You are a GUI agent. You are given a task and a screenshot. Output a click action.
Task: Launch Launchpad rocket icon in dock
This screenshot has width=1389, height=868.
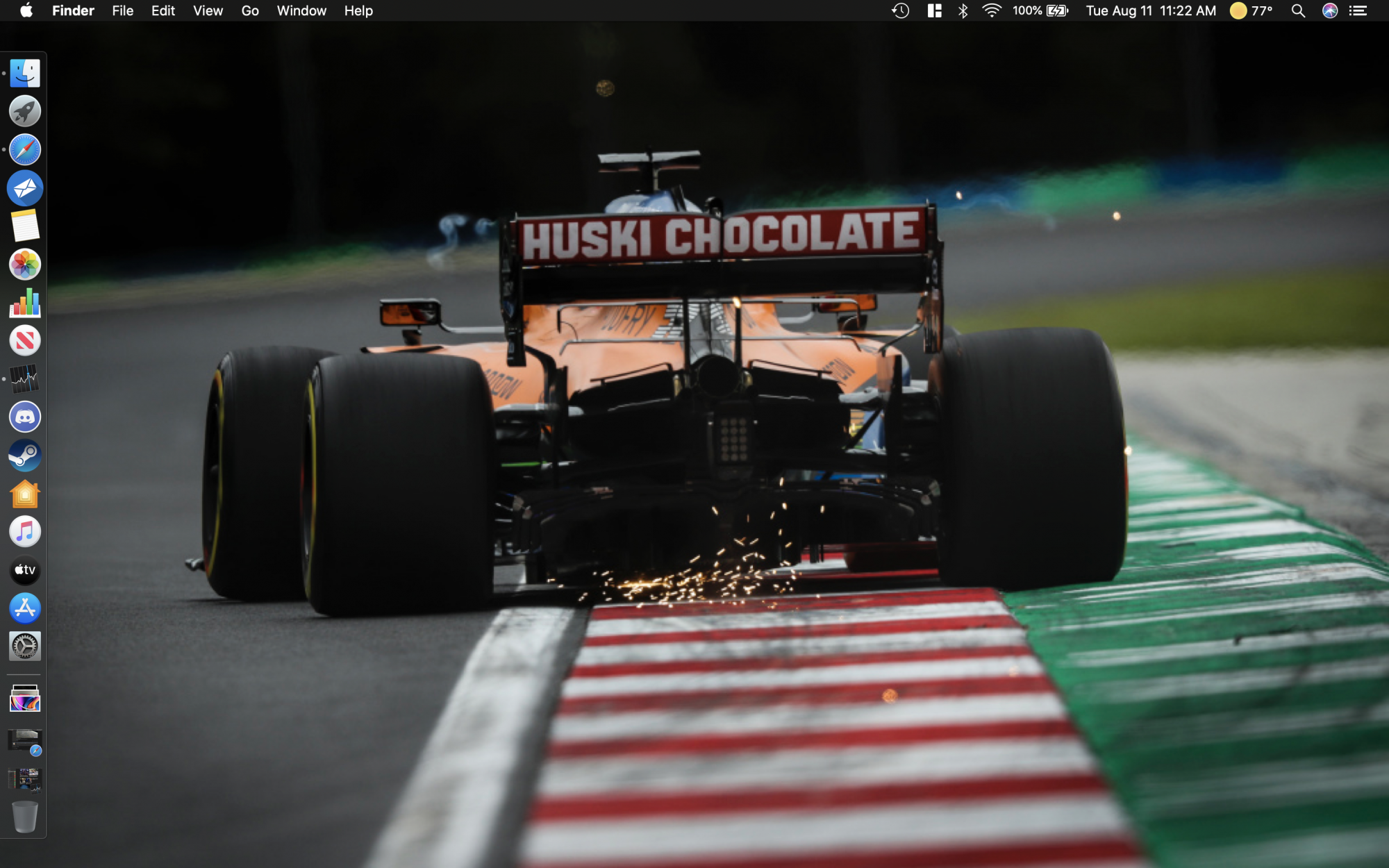[25, 111]
